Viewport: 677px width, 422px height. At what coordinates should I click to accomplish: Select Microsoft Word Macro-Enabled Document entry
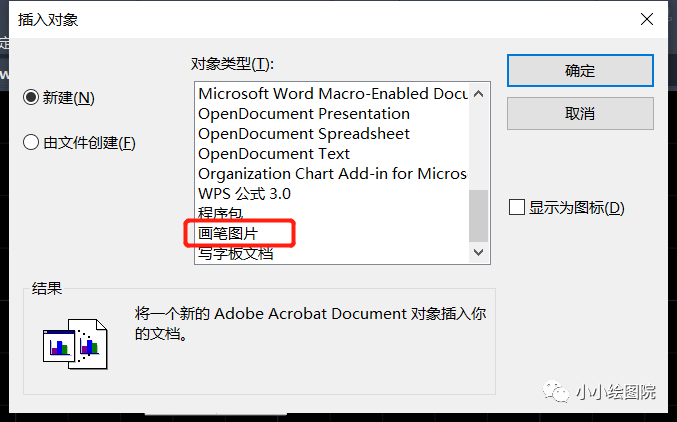click(x=333, y=94)
